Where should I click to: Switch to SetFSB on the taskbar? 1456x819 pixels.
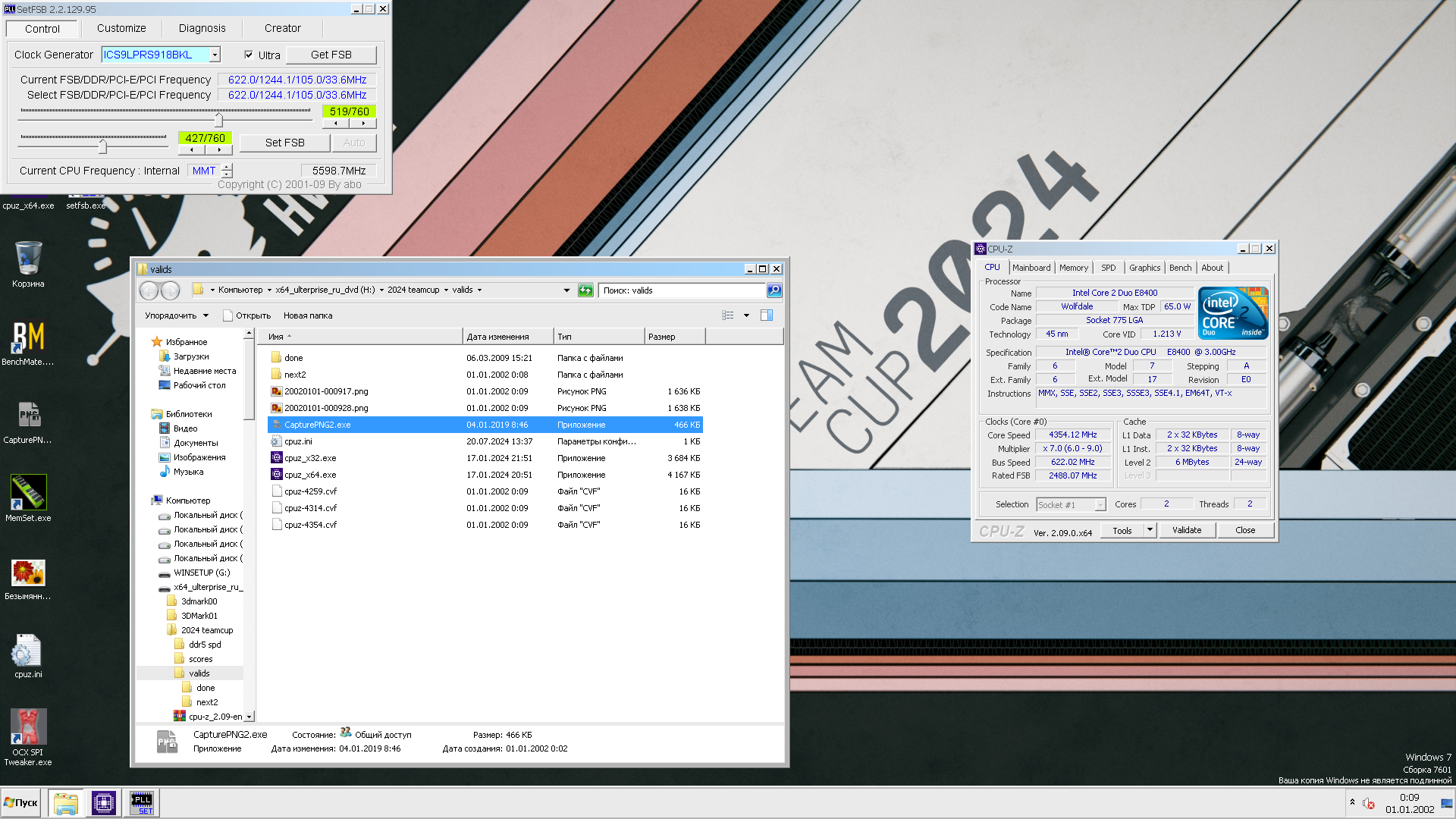(x=141, y=803)
